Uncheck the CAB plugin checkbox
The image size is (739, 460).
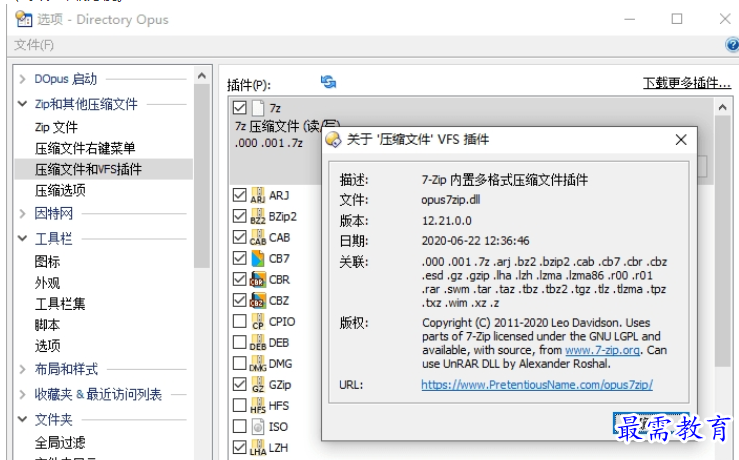point(239,237)
